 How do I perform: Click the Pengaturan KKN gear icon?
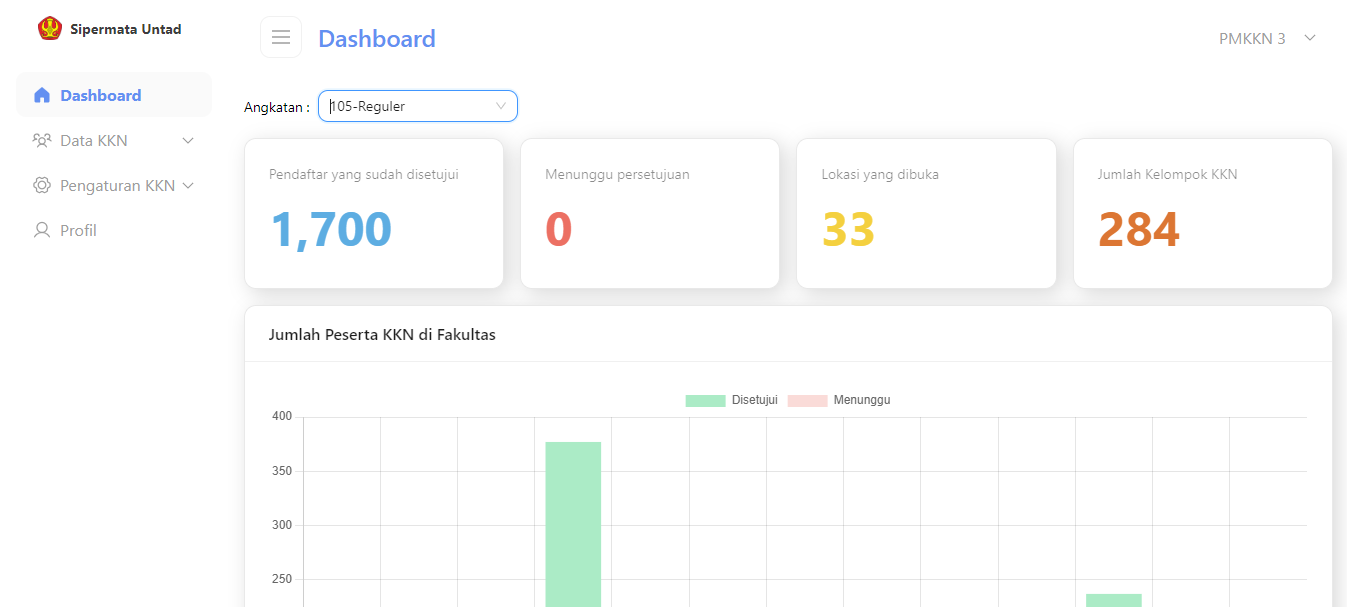pyautogui.click(x=42, y=186)
